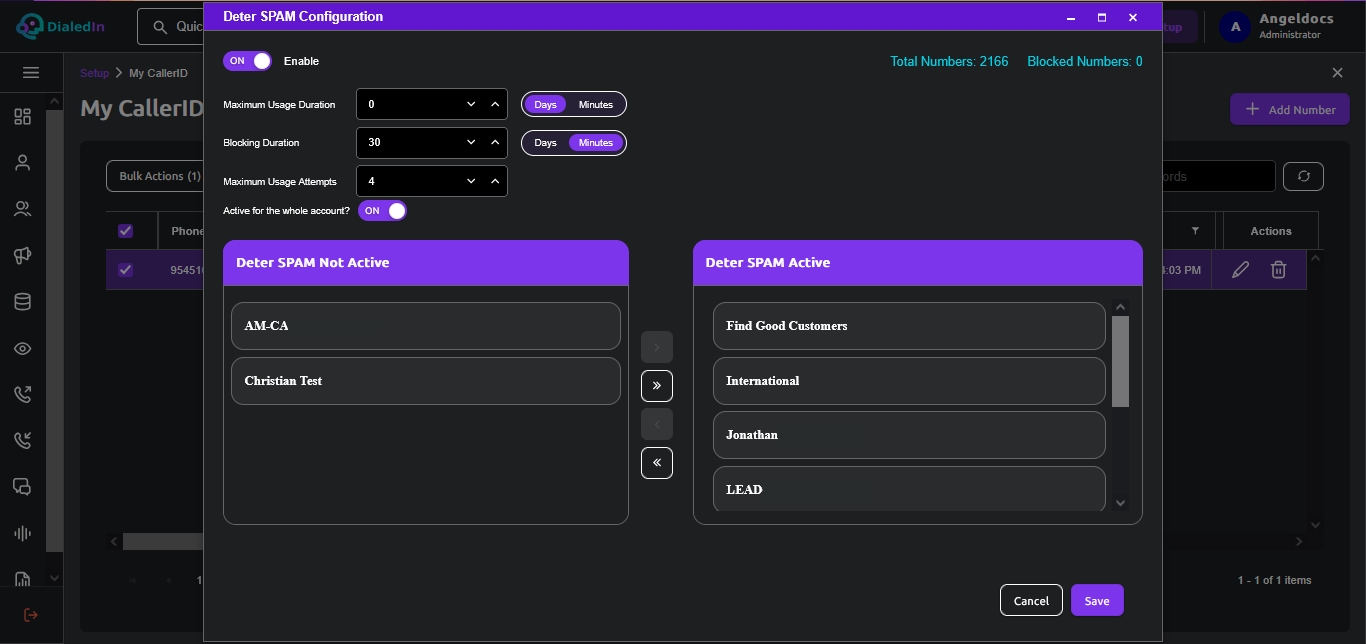
Task: Open the audio waveform icon in sidebar
Action: tap(22, 533)
